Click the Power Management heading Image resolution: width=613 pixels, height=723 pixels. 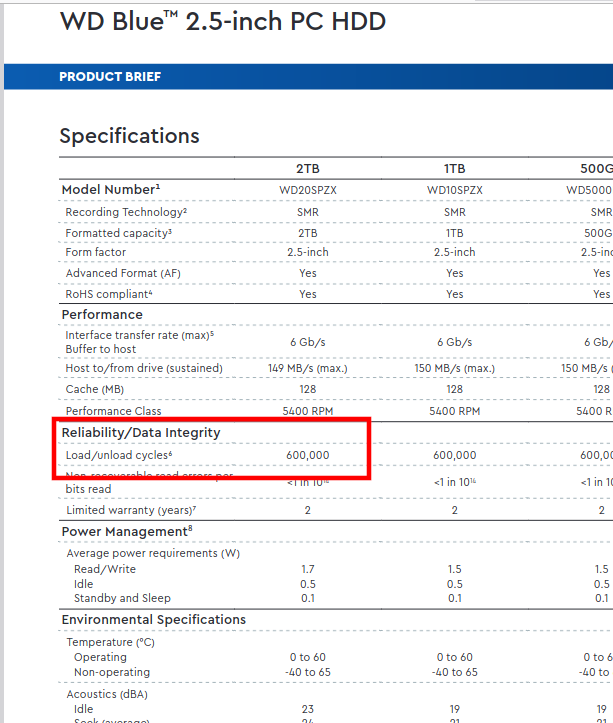pyautogui.click(x=127, y=532)
